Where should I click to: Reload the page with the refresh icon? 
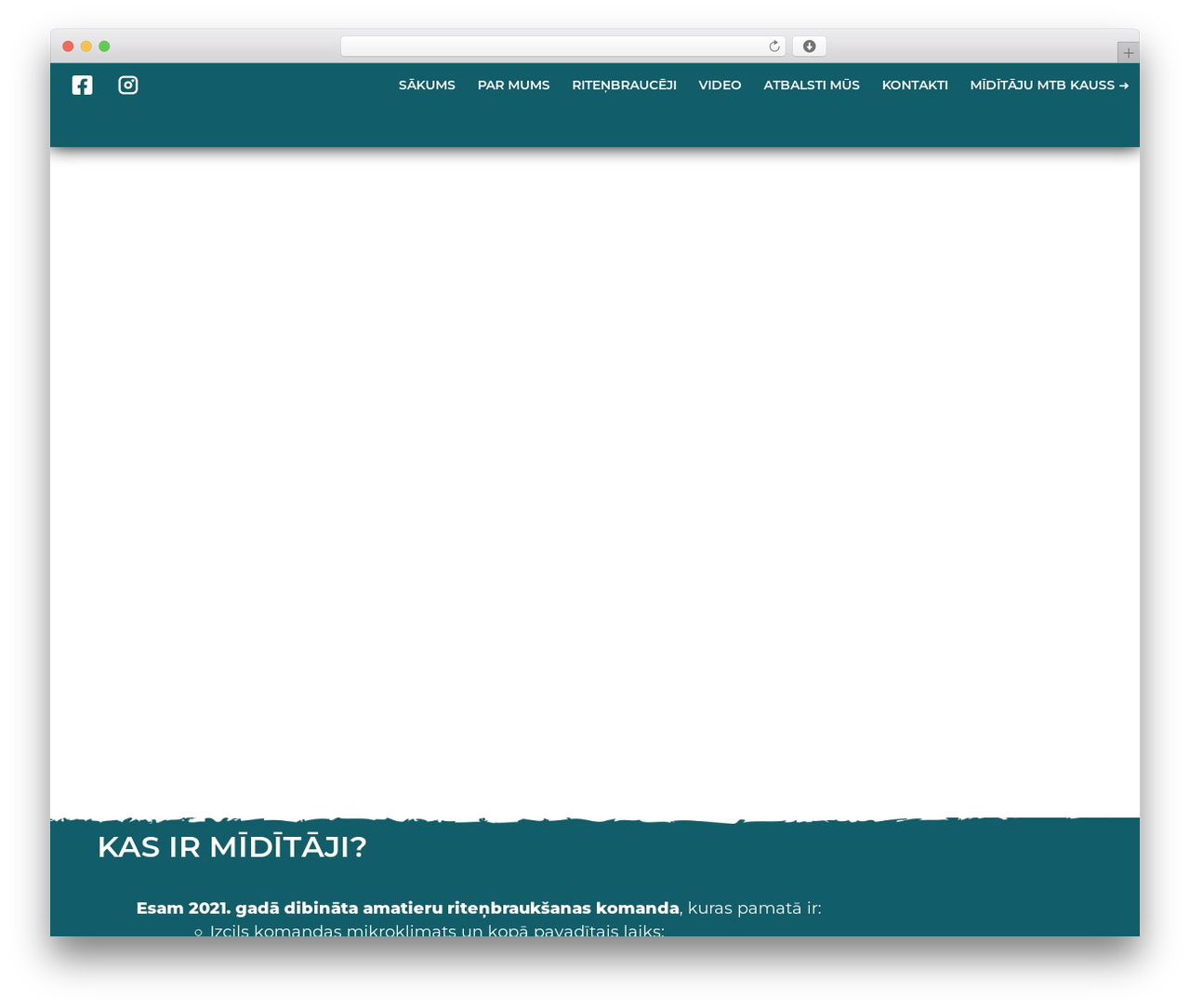tap(773, 46)
